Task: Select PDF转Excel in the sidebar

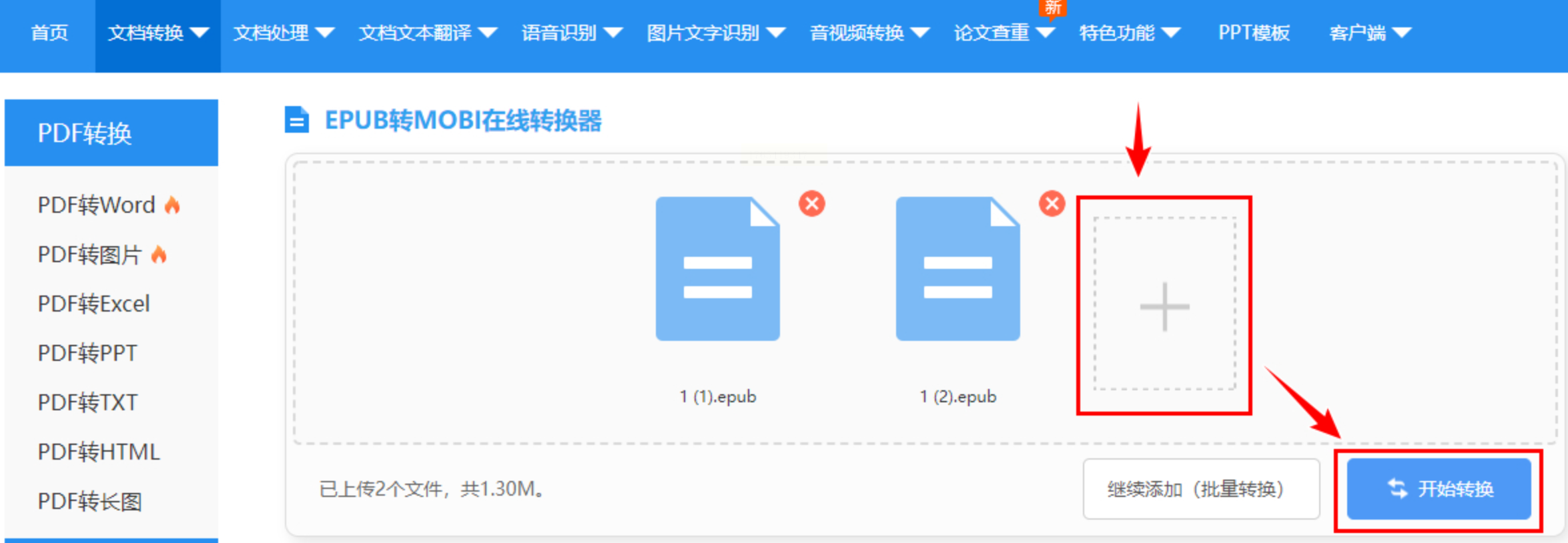Action: coord(94,304)
